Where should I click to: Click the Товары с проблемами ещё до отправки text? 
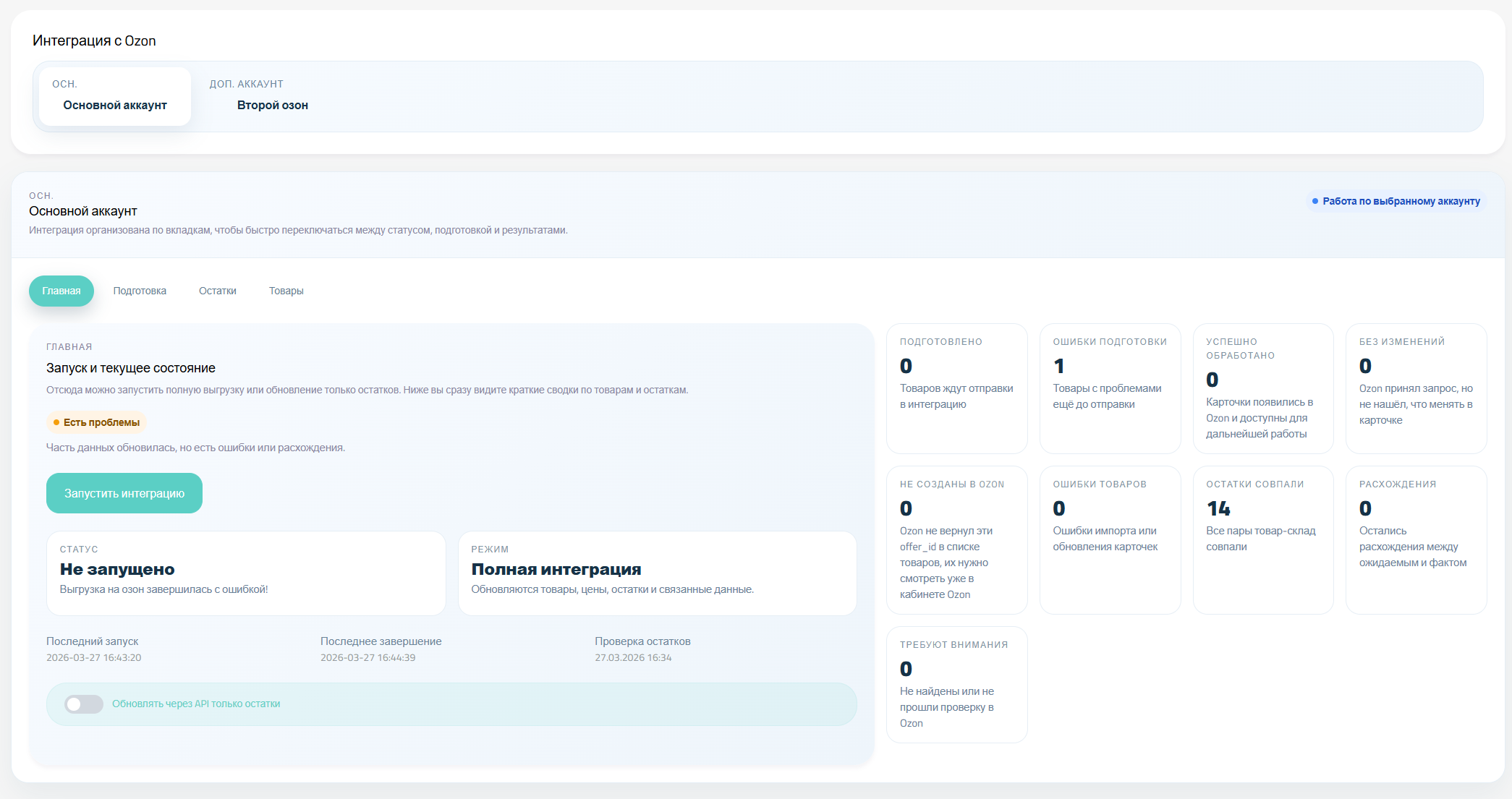pyautogui.click(x=1107, y=396)
